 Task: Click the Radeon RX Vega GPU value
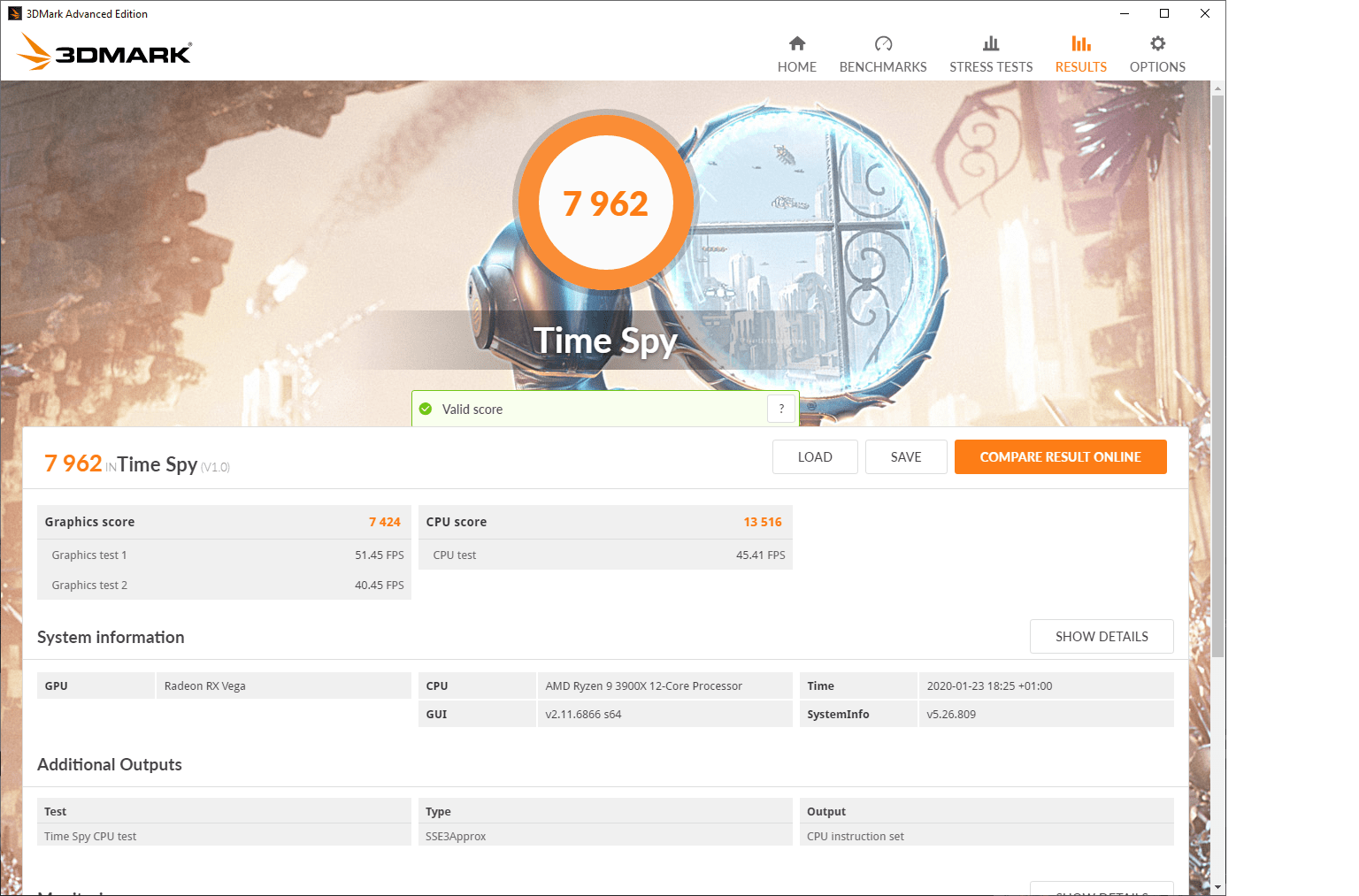[x=284, y=685]
